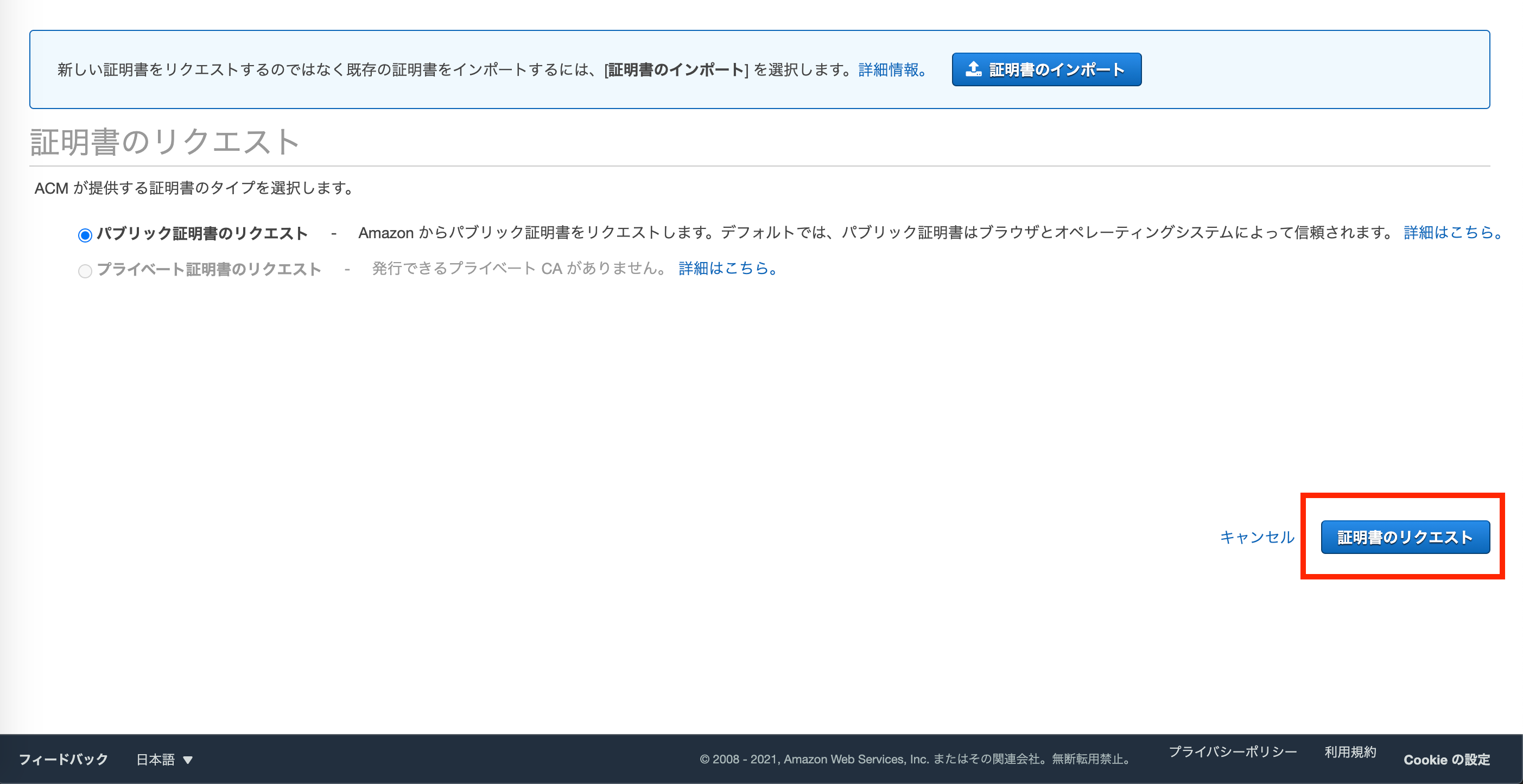Click the 証明書のリクエスト page heading
The image size is (1523, 784).
[x=165, y=142]
